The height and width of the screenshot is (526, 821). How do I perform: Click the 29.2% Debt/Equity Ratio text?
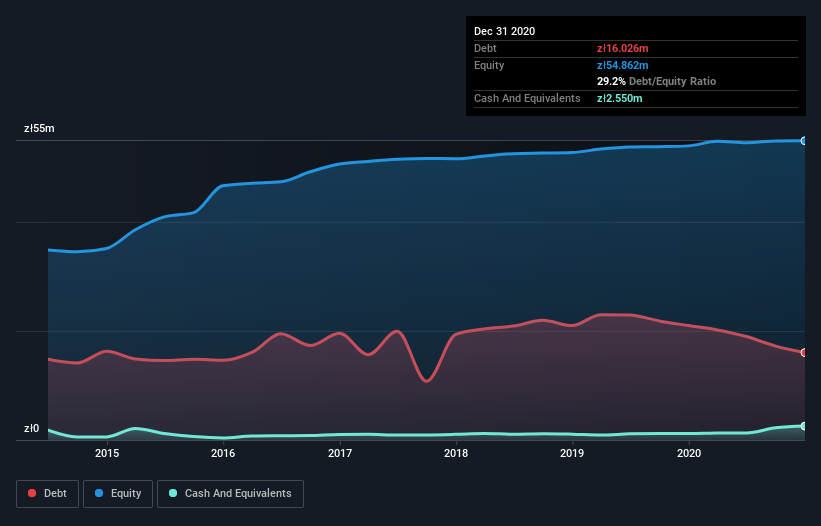point(657,81)
